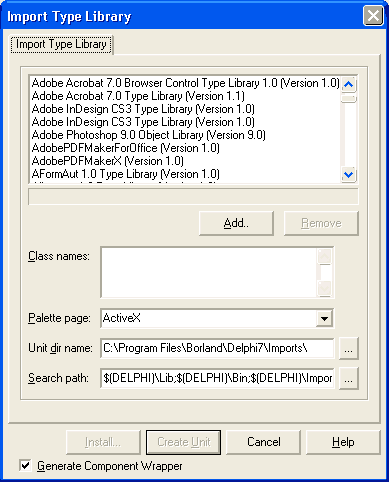Click the library list scroll down arrow
Viewport: 389px width, 482px height.
[x=349, y=174]
